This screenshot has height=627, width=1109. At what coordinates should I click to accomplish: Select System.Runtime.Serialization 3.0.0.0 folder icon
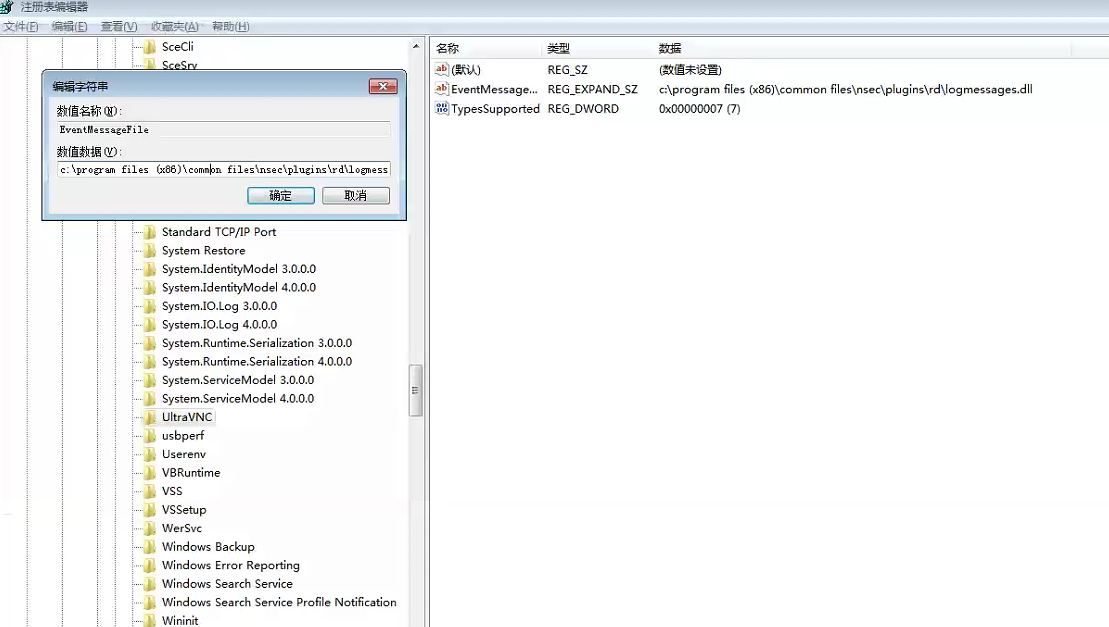point(150,343)
